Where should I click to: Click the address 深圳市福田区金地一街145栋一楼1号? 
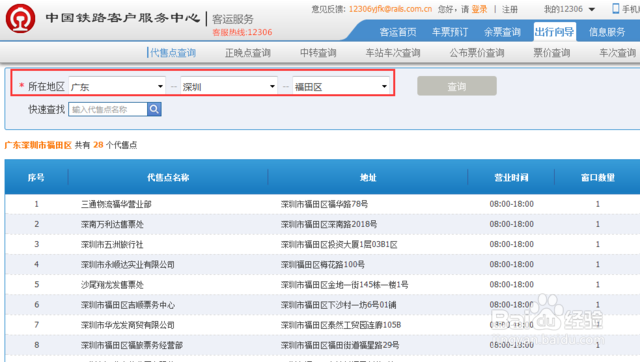344,284
